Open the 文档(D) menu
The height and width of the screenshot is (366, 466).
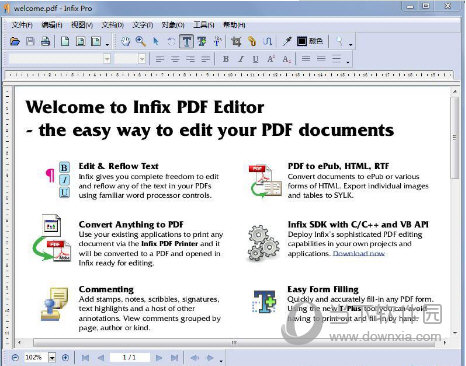[112, 25]
